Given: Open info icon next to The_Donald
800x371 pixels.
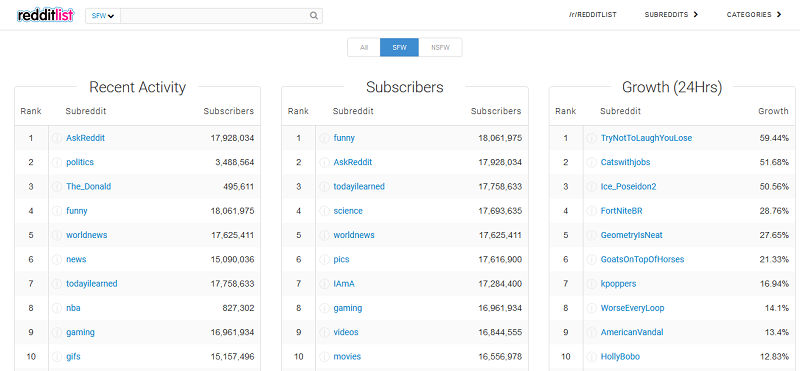Looking at the screenshot, I should [x=57, y=187].
